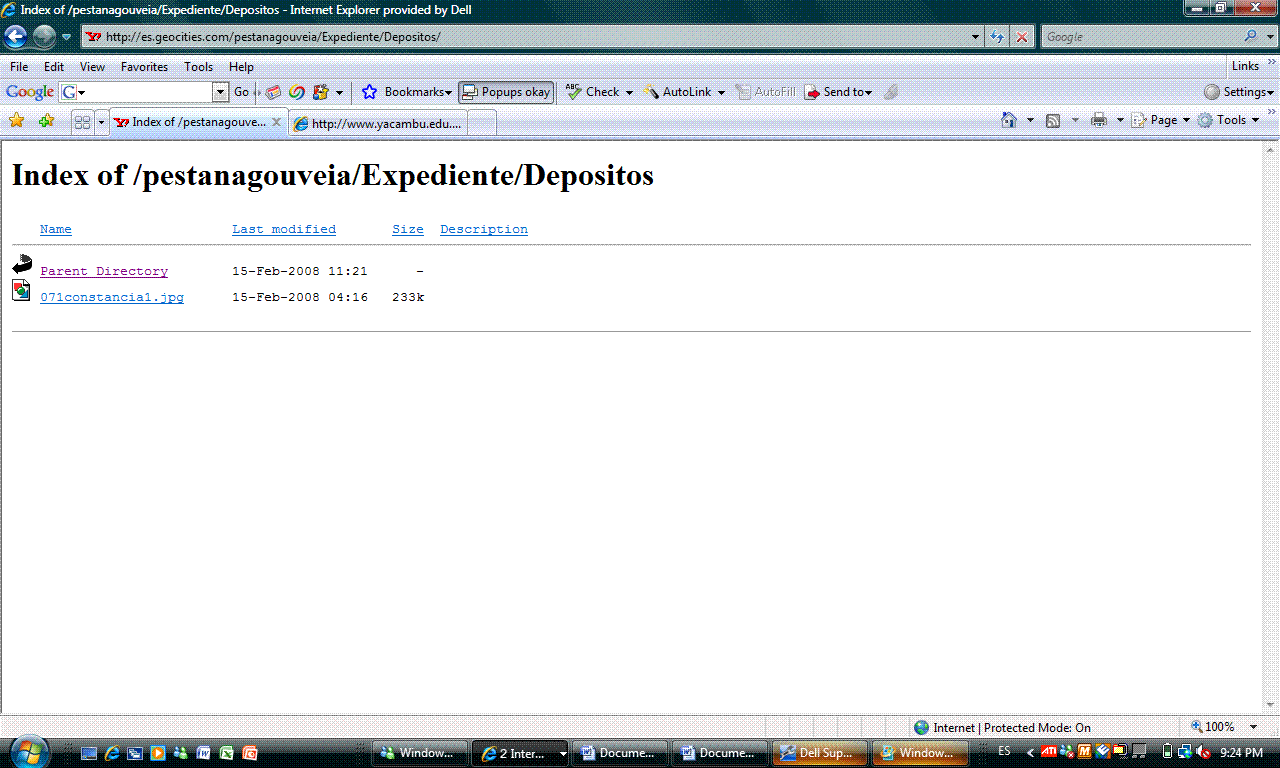This screenshot has height=768, width=1280.
Task: Click the Google news cards toolbar icon
Action: 273,92
